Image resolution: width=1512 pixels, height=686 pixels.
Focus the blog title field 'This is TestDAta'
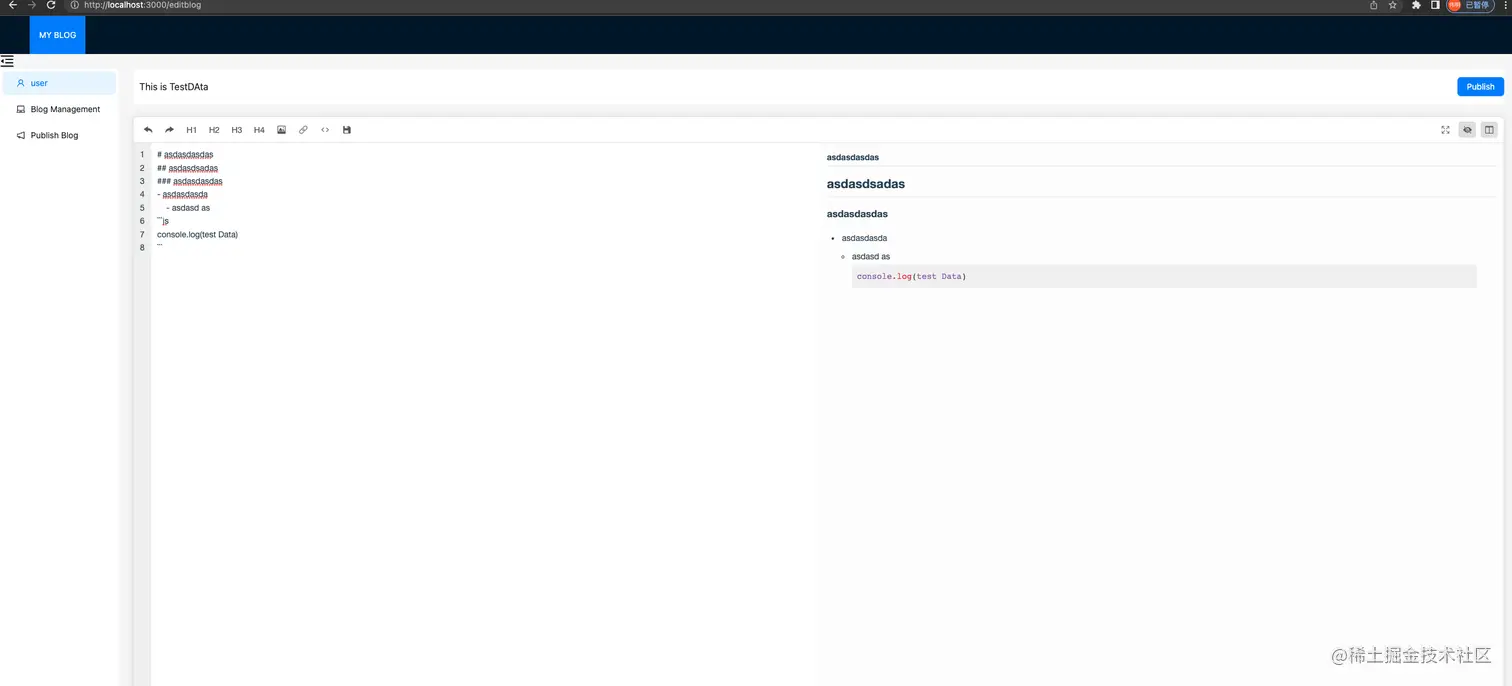[790, 87]
